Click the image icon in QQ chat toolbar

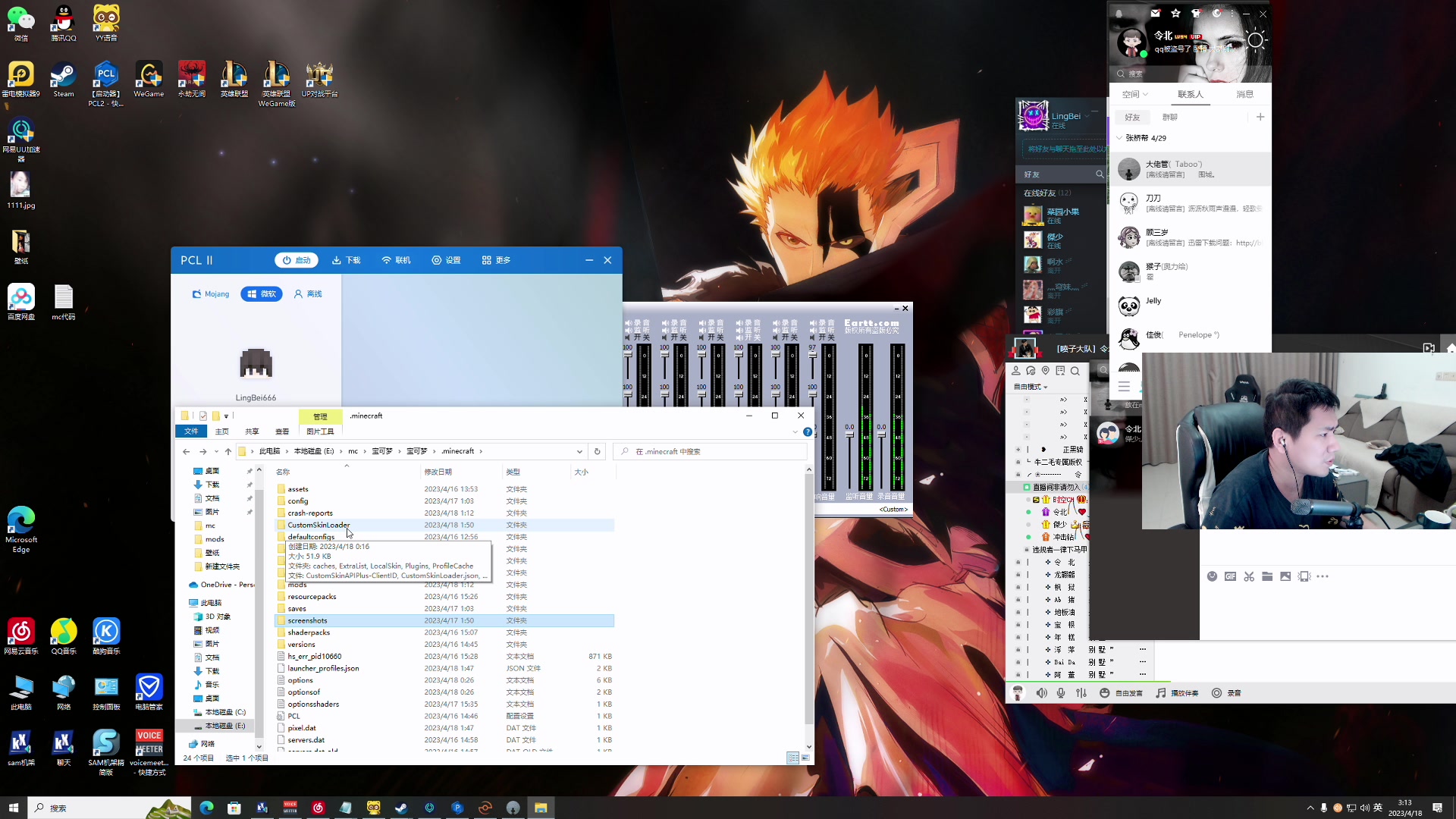[x=1285, y=576]
